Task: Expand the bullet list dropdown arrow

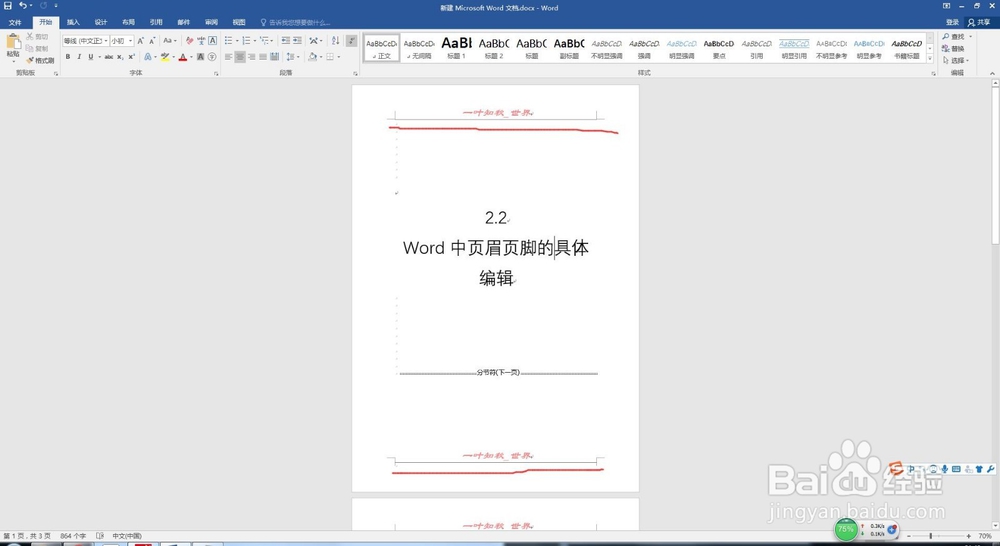Action: click(x=237, y=41)
